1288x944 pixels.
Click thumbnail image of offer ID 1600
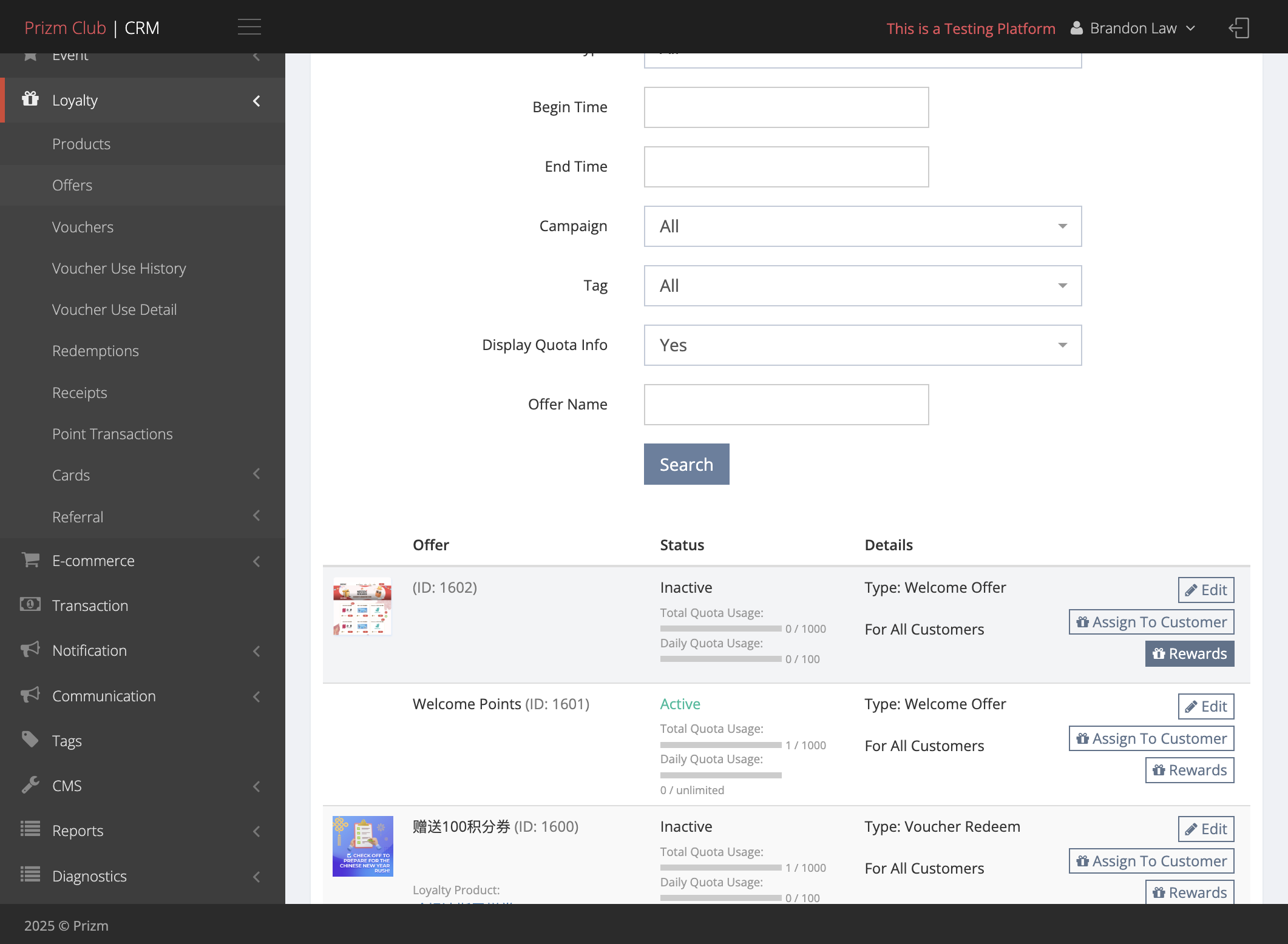pyautogui.click(x=362, y=846)
